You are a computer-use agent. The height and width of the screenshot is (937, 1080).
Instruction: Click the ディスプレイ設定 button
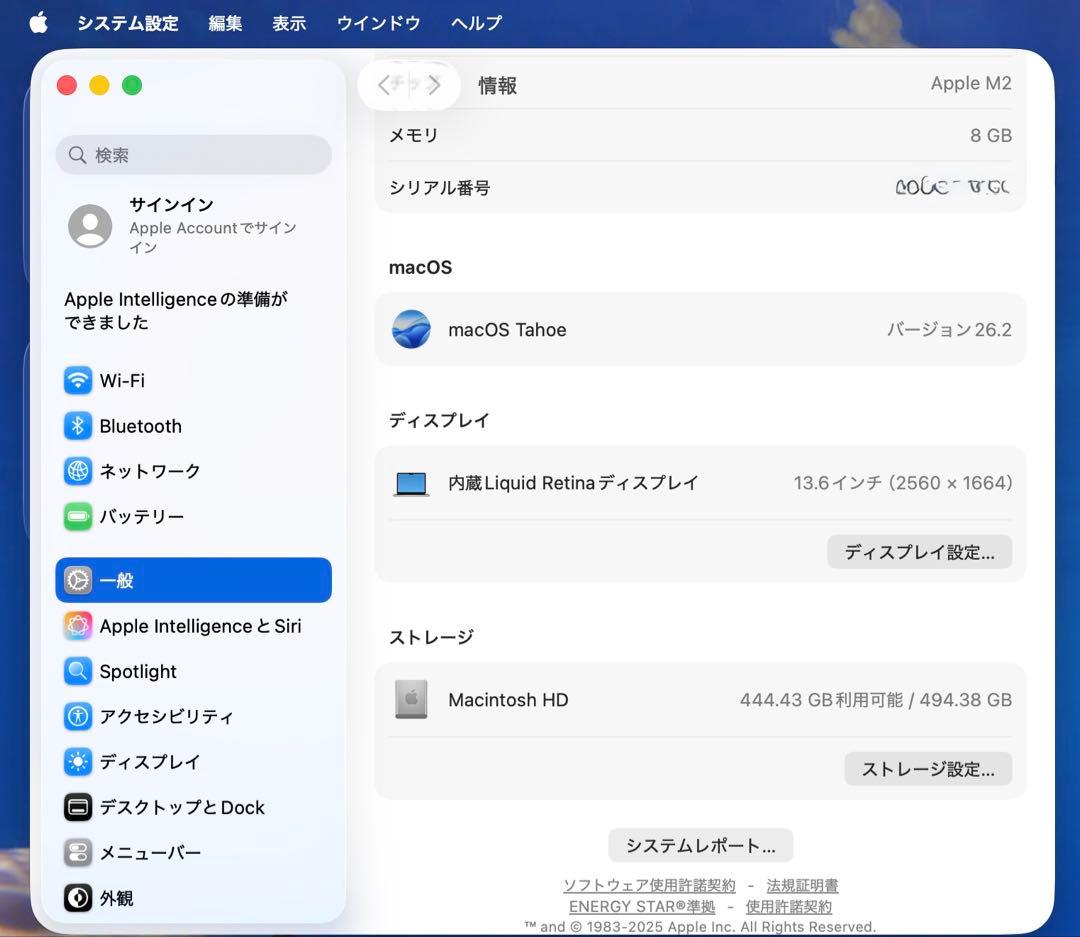tap(918, 551)
